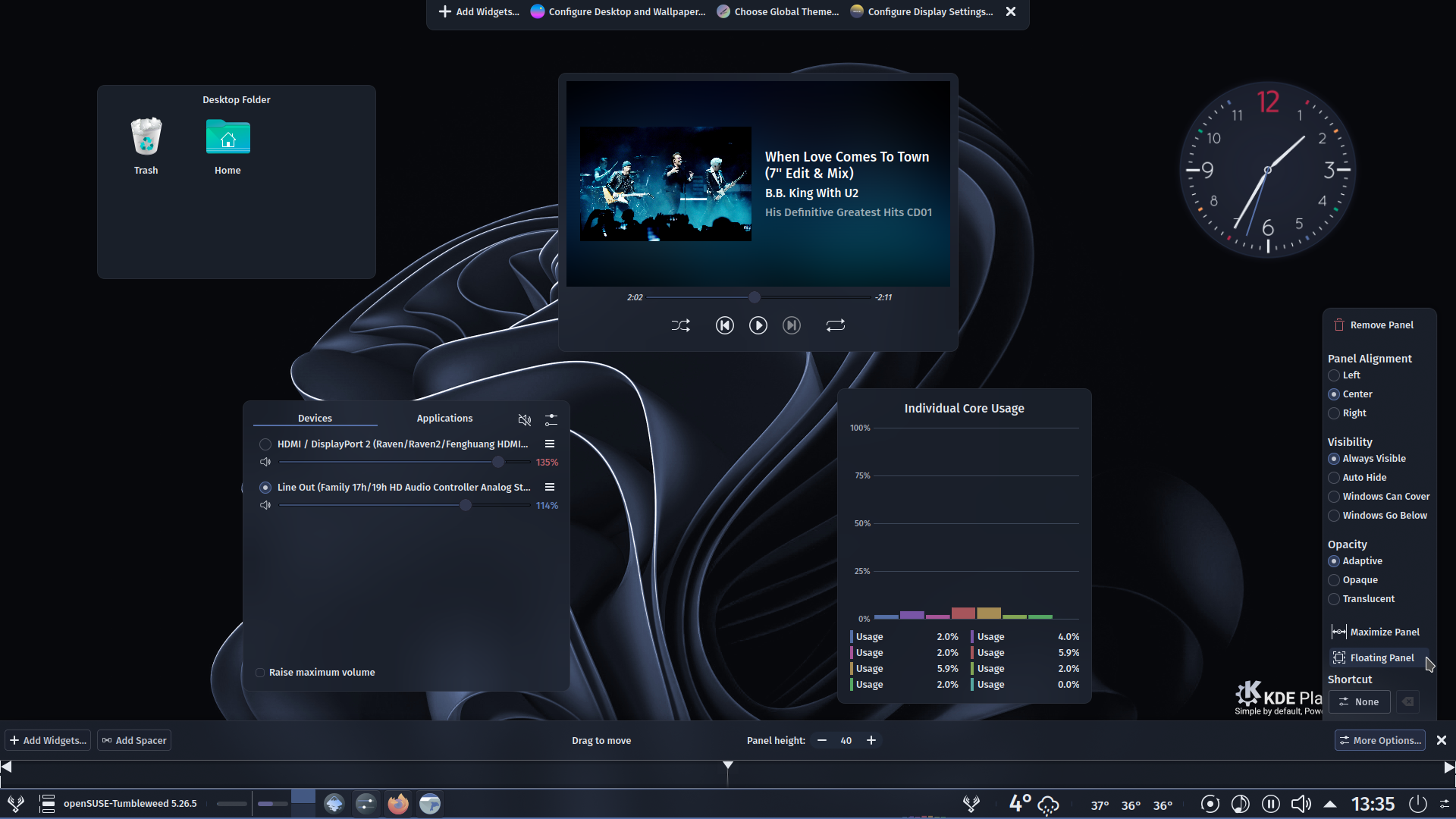Launch Inkscape from the taskbar
Screen dimensions: 1456x819
tap(334, 804)
